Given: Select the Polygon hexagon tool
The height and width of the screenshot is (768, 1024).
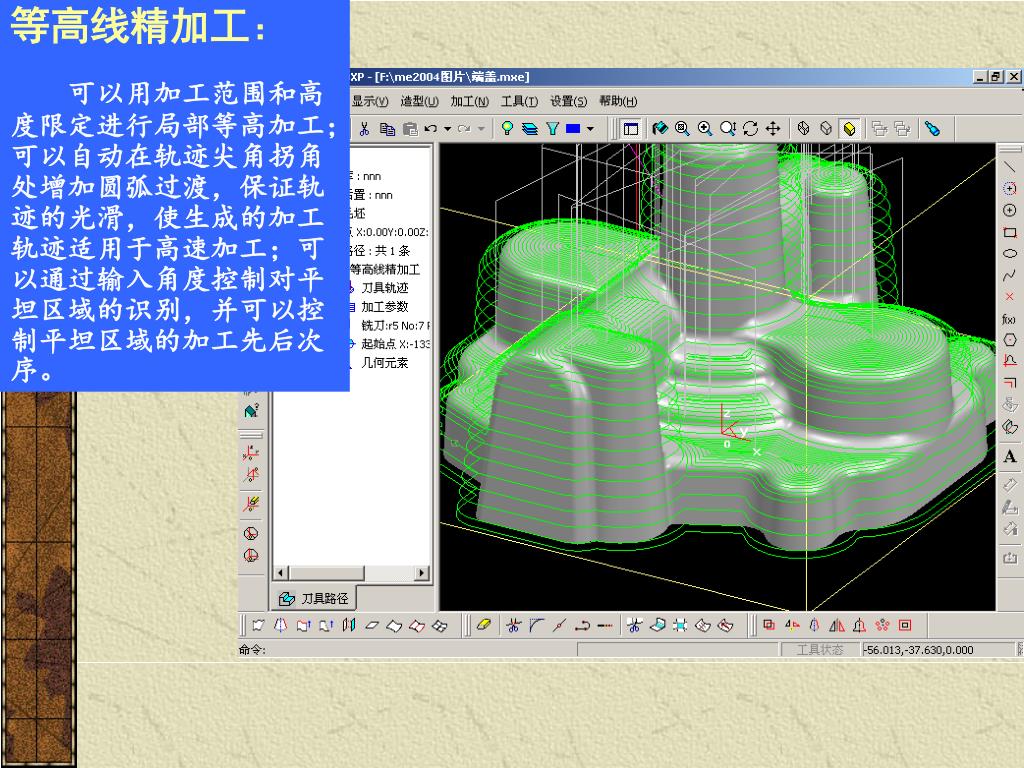Looking at the screenshot, I should tap(1010, 340).
